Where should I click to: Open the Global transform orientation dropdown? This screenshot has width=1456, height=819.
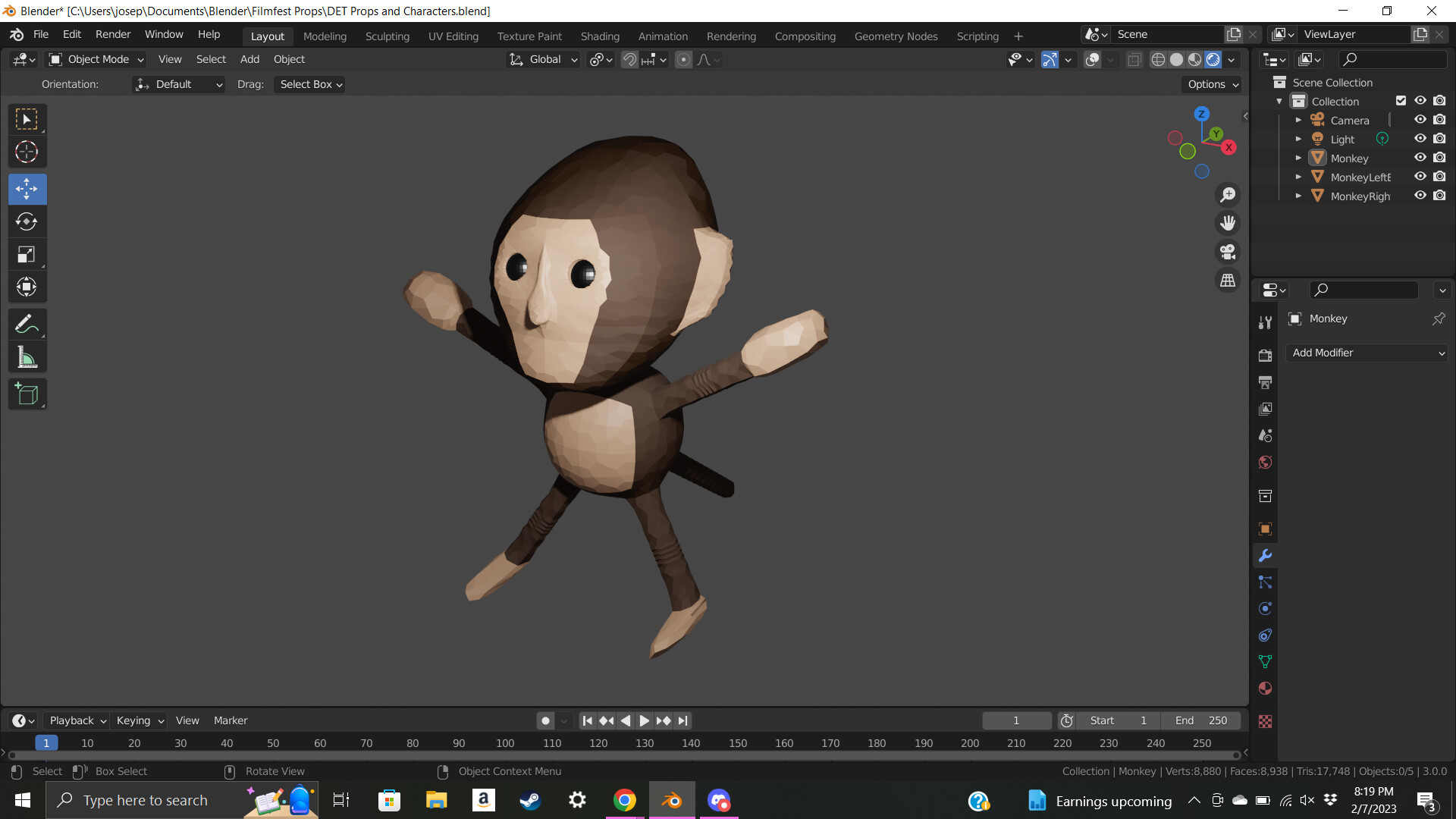(x=542, y=59)
